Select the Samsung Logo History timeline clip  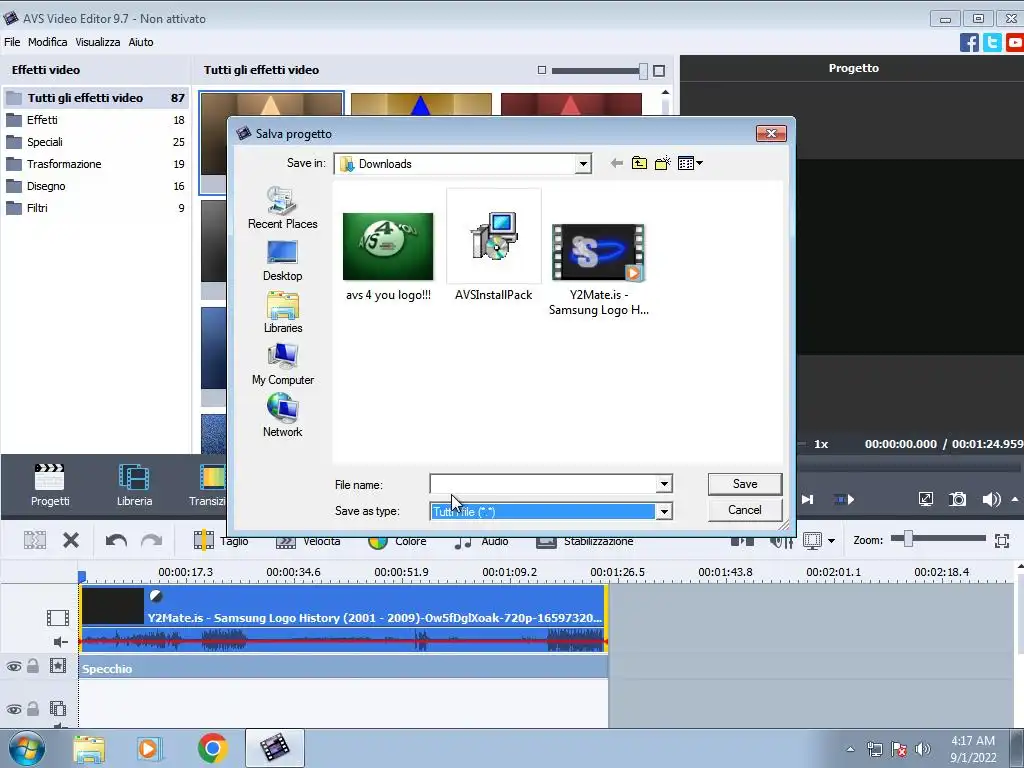pyautogui.click(x=344, y=618)
